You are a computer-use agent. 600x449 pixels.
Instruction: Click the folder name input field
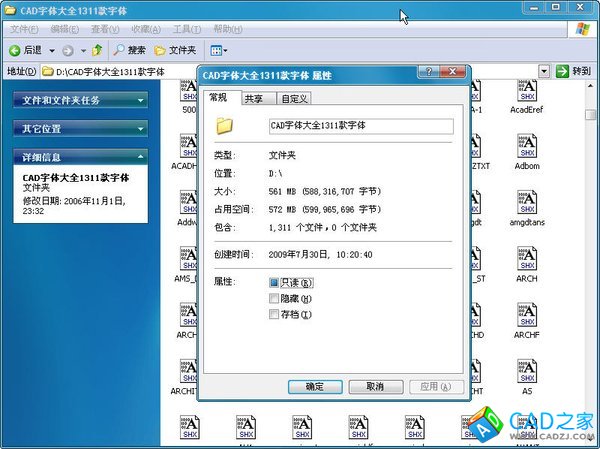click(361, 126)
